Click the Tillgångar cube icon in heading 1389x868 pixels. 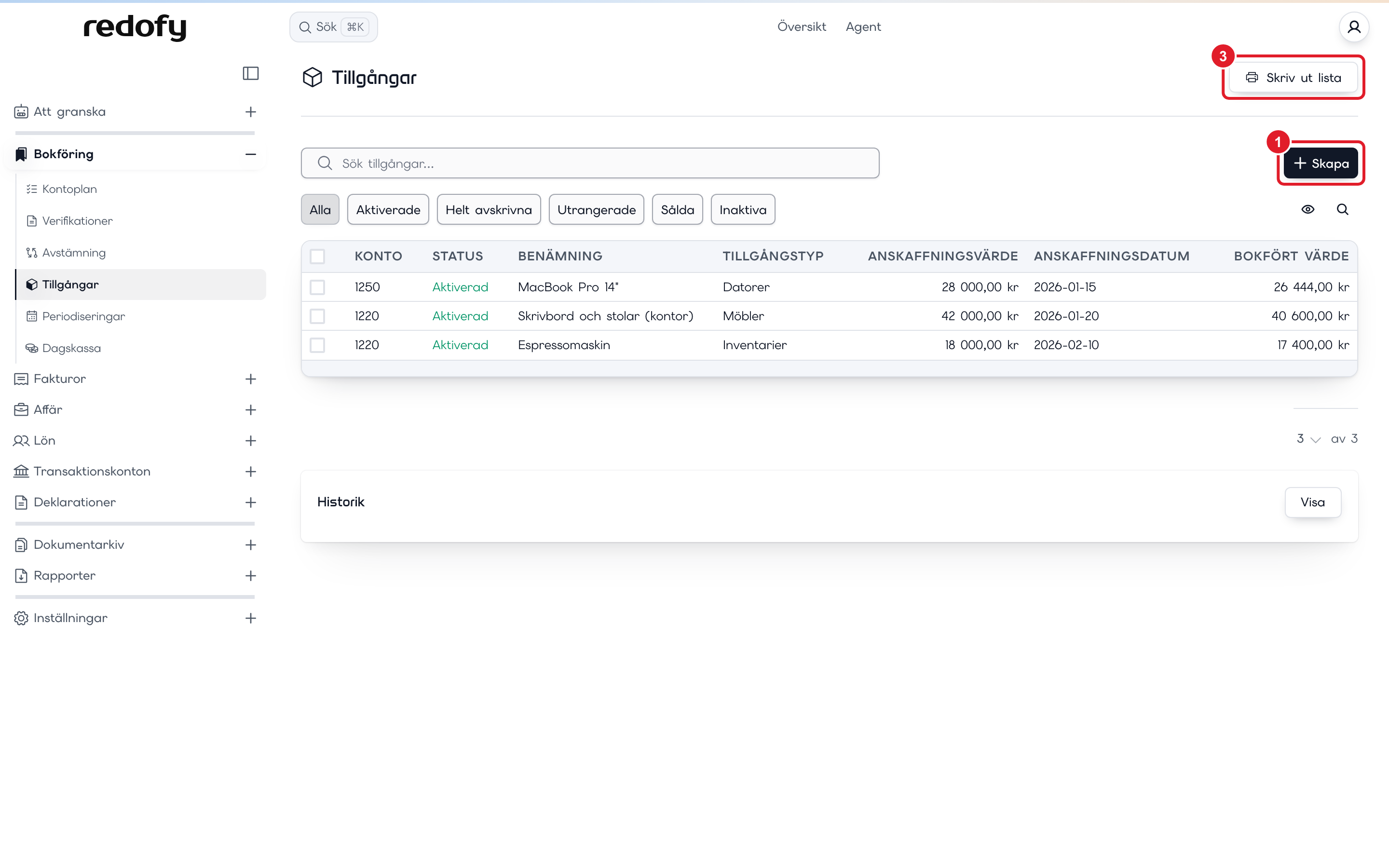point(312,78)
